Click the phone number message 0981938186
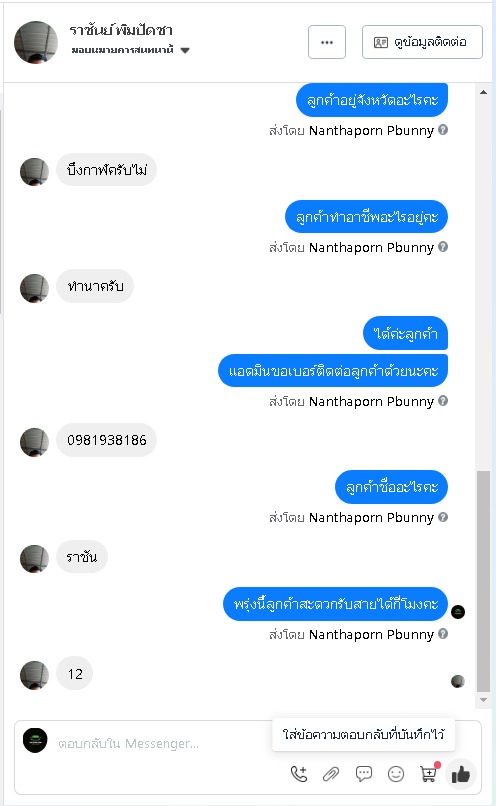 point(106,440)
